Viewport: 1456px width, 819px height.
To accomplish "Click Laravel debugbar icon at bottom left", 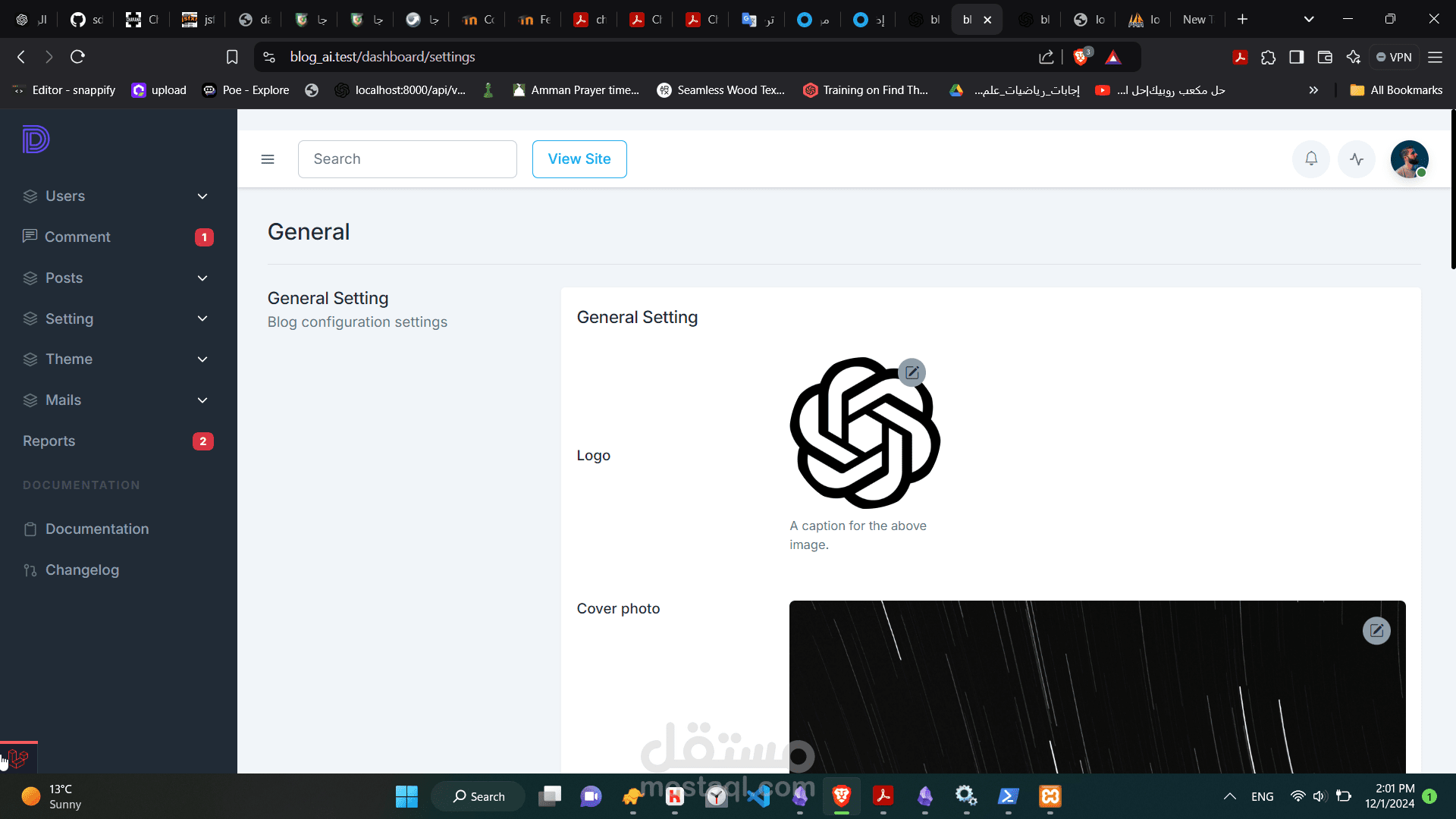I will (18, 758).
